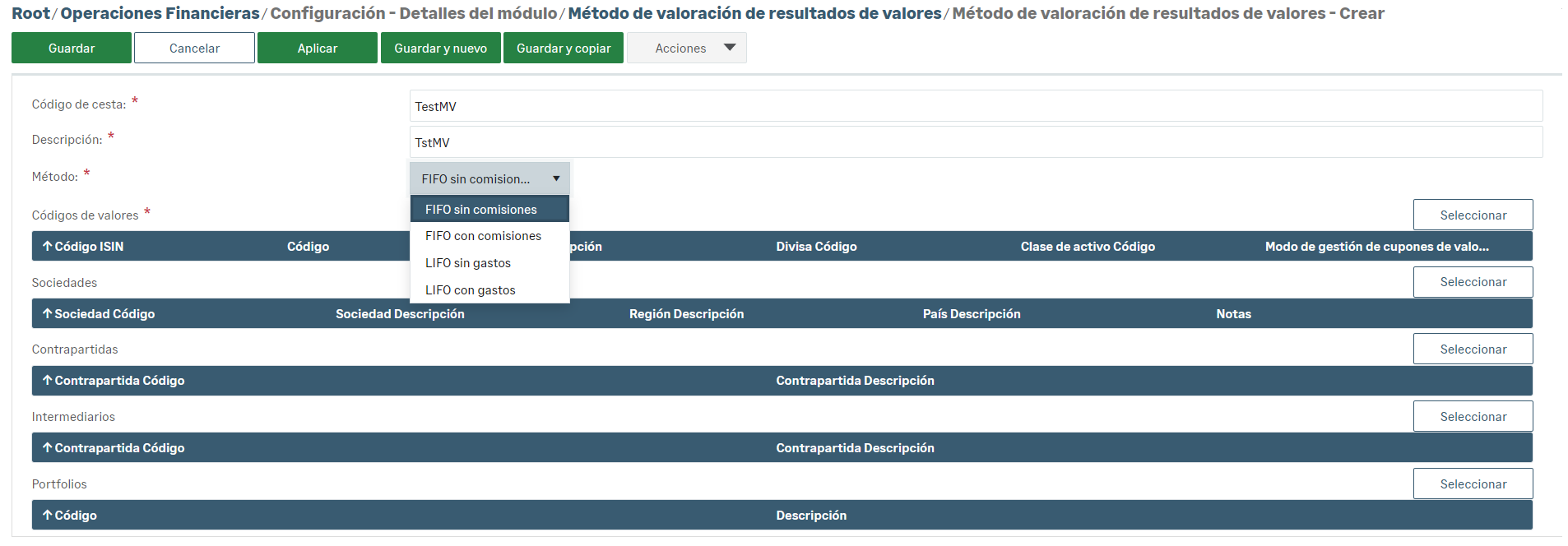Viewport: 1568px width, 546px height.
Task: Click the Aplicar button
Action: [x=318, y=49]
